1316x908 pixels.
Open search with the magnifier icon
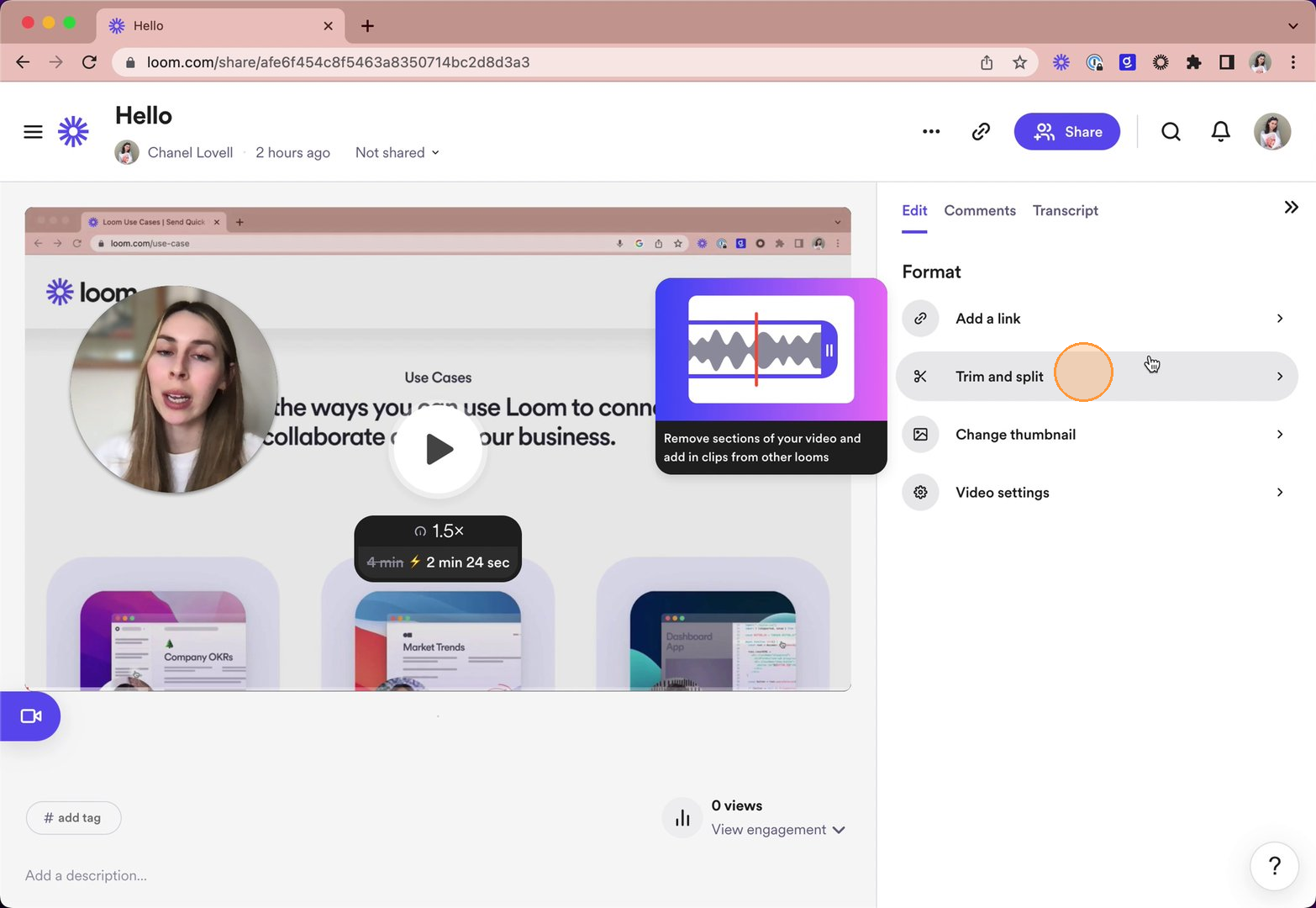(1171, 131)
